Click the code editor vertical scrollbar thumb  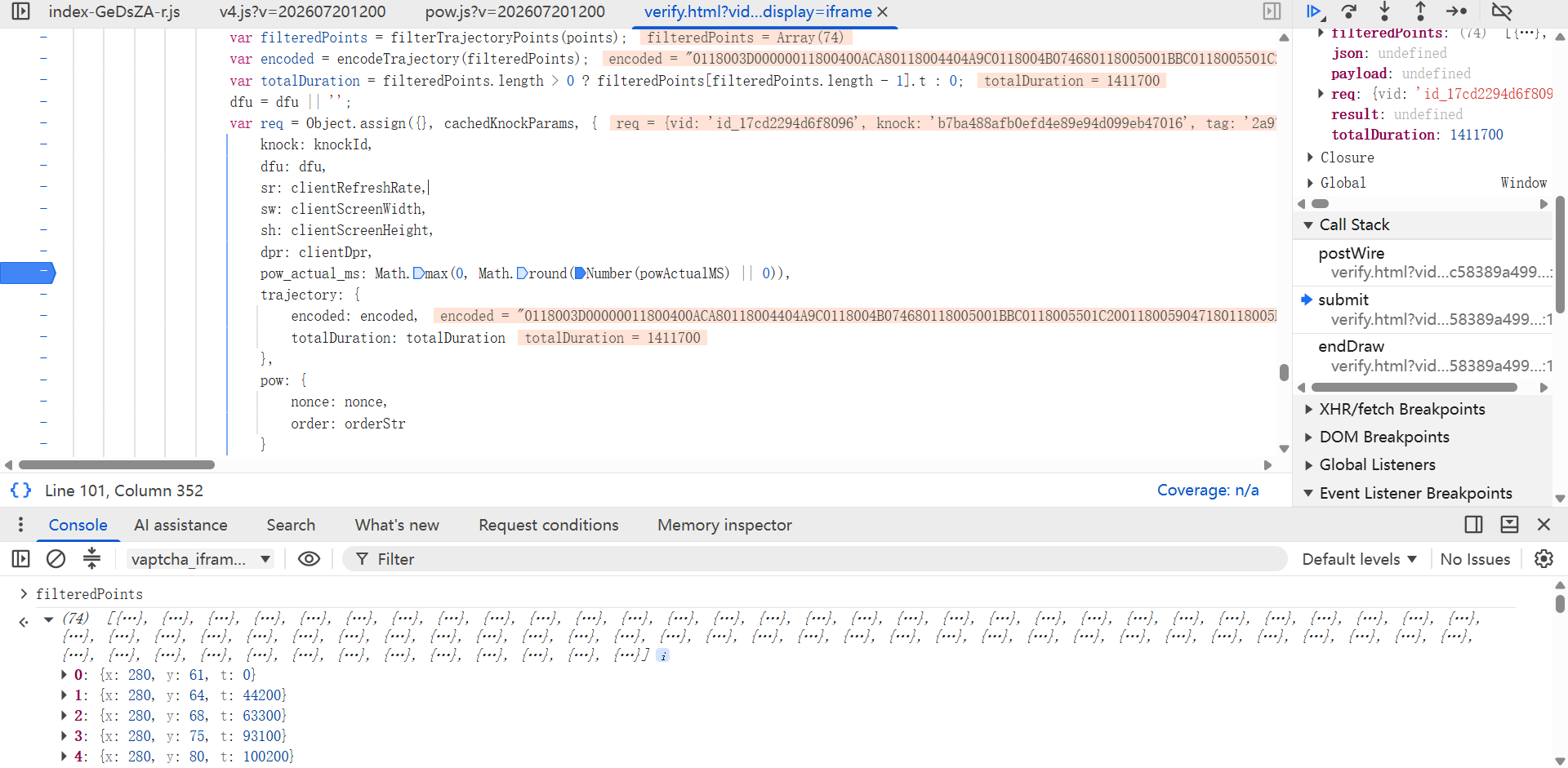point(1284,372)
